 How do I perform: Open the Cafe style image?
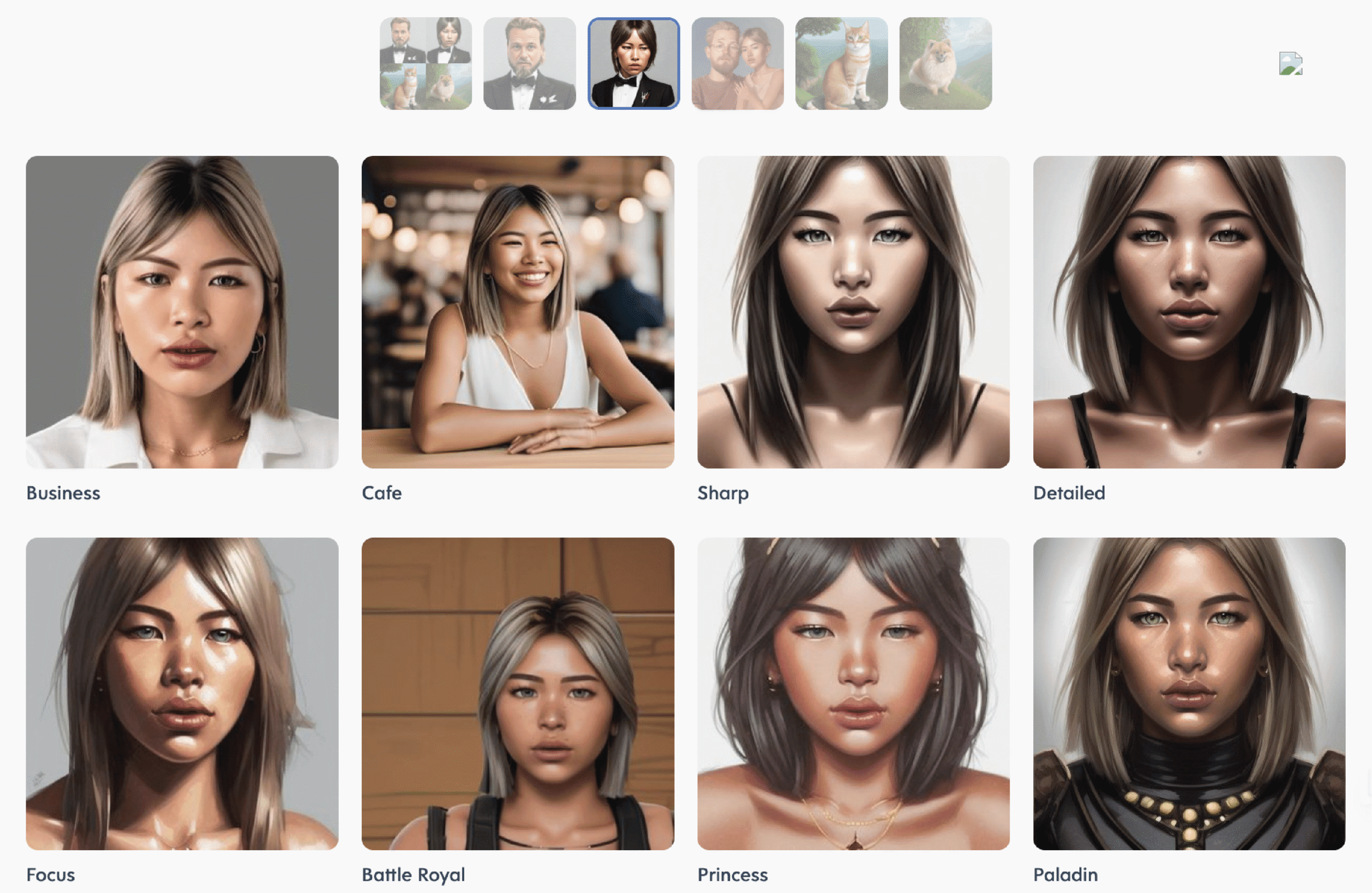click(518, 312)
